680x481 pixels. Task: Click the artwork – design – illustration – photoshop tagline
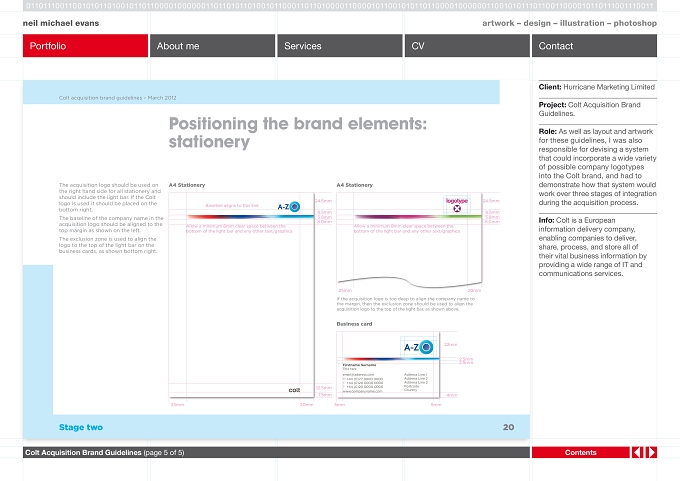[569, 23]
